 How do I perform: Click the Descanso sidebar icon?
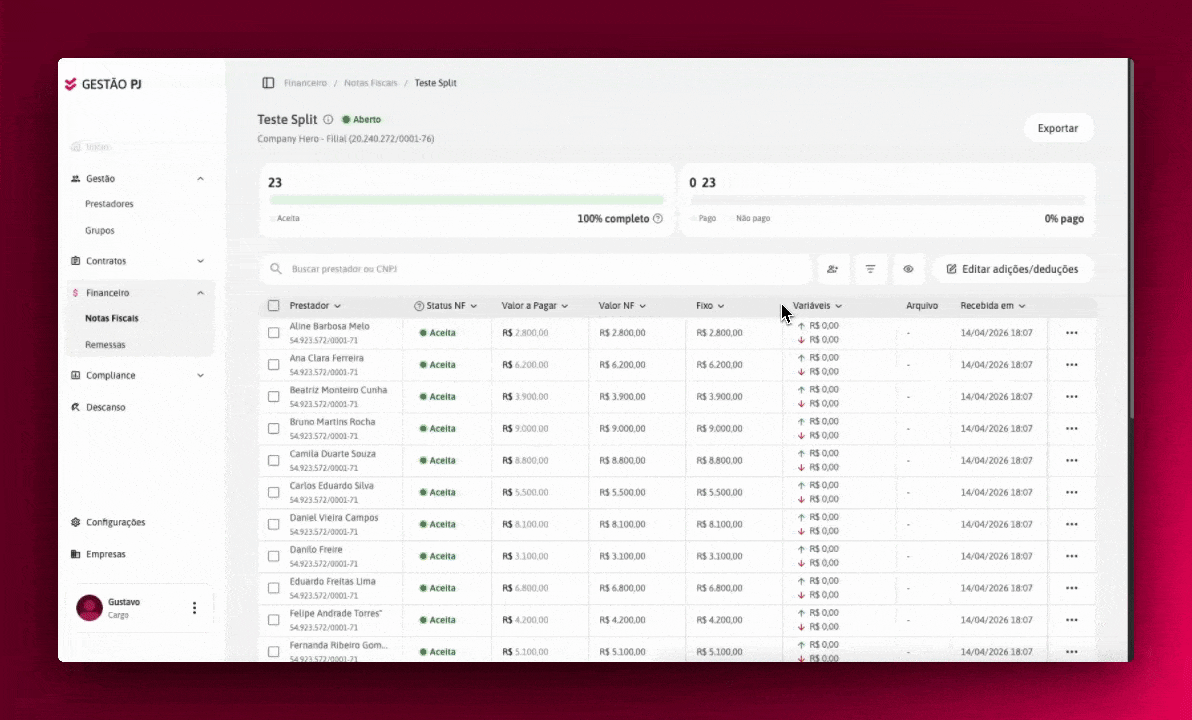click(x=75, y=408)
